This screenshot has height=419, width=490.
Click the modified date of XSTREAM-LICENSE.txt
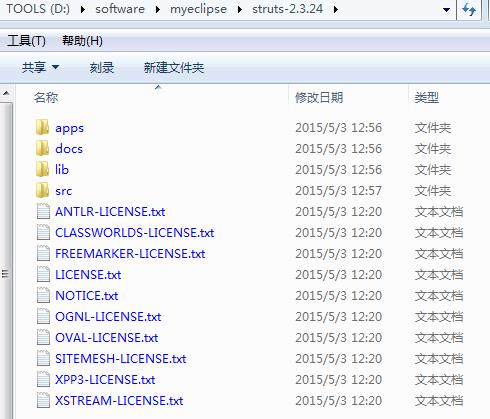338,401
